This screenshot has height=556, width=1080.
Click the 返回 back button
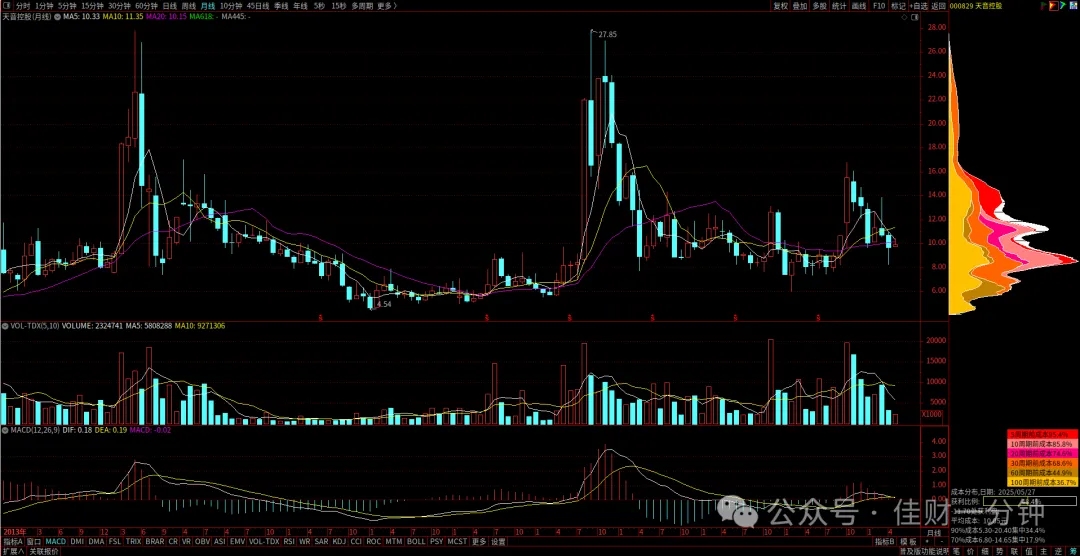pyautogui.click(x=939, y=6)
